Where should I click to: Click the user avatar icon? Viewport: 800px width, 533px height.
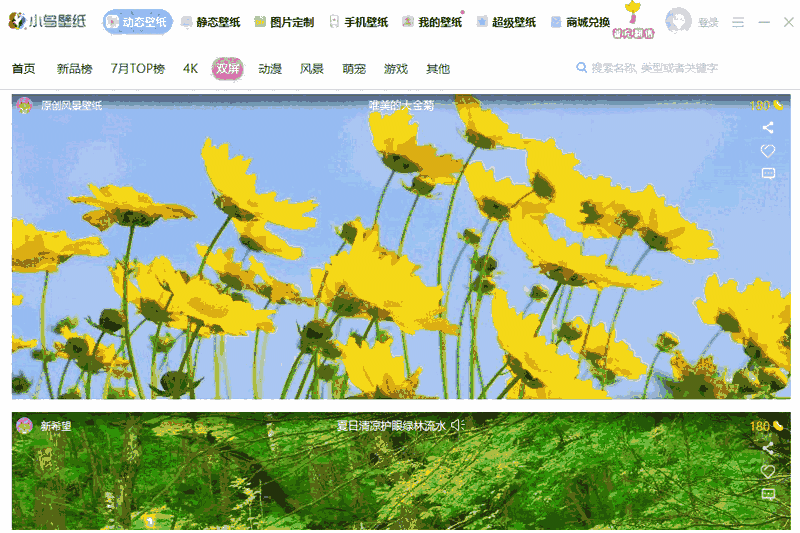(x=678, y=21)
